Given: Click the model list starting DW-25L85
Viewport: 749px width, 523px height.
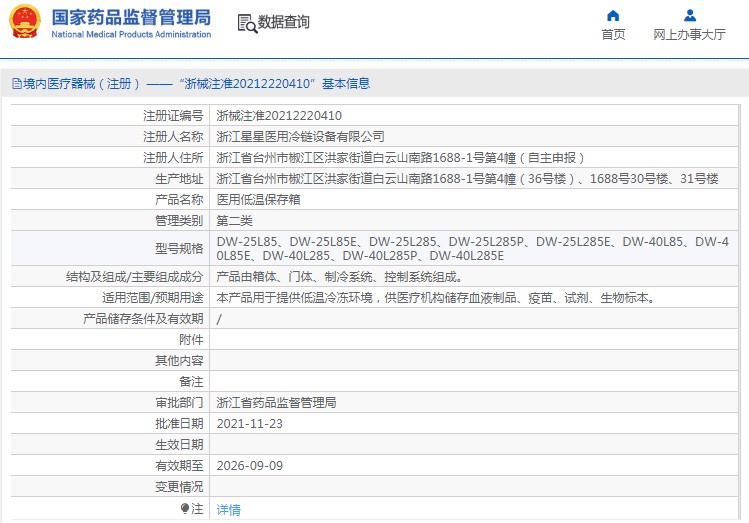Looking at the screenshot, I should coord(473,249).
